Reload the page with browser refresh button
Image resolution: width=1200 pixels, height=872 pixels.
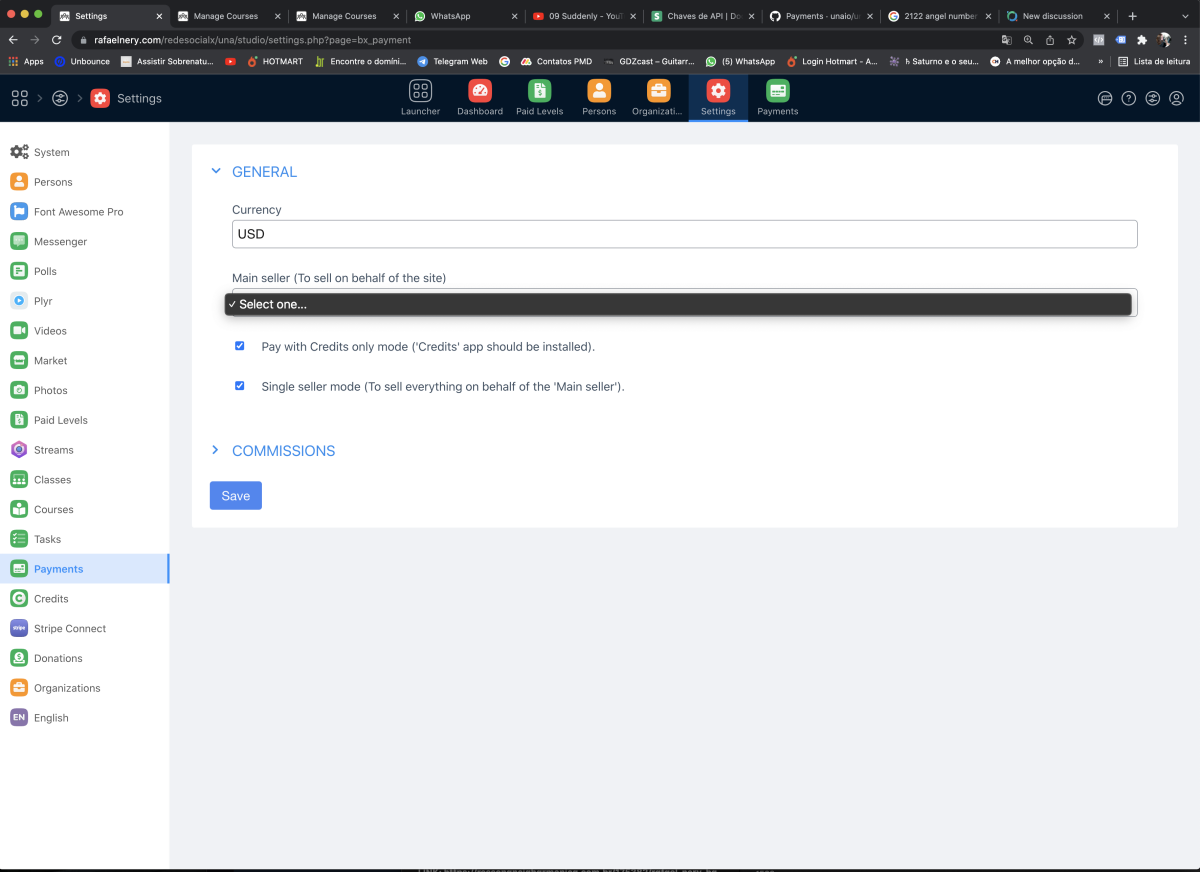(56, 40)
